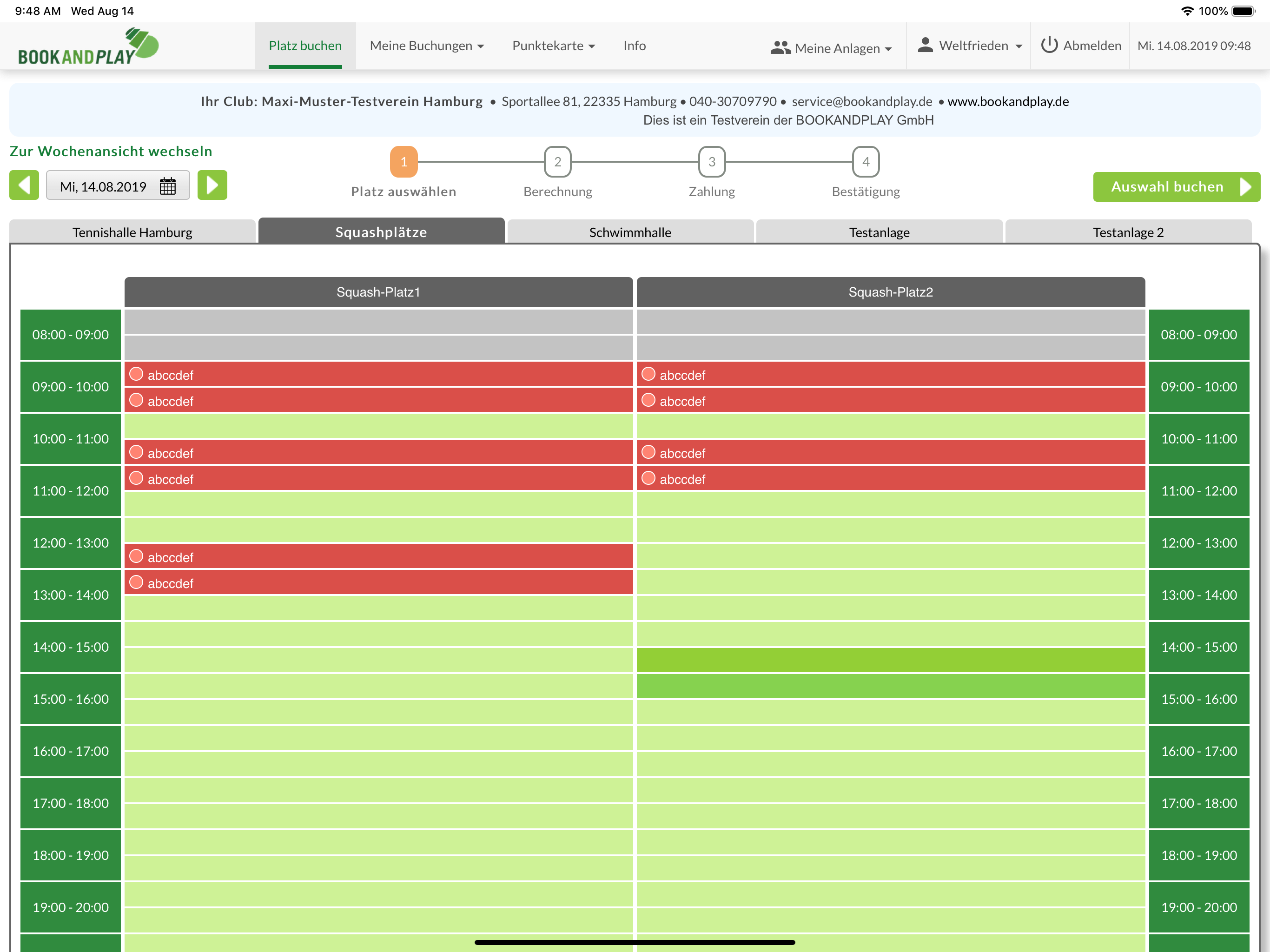Viewport: 1270px width, 952px height.
Task: Toggle the highlighted 15:00 slot on Squash-Platz2
Action: (891, 686)
